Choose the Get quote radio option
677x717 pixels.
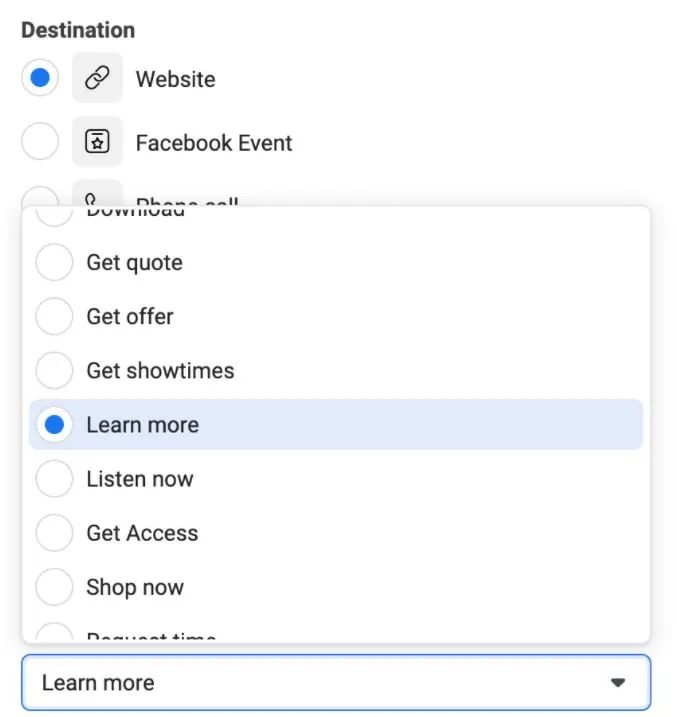[54, 263]
